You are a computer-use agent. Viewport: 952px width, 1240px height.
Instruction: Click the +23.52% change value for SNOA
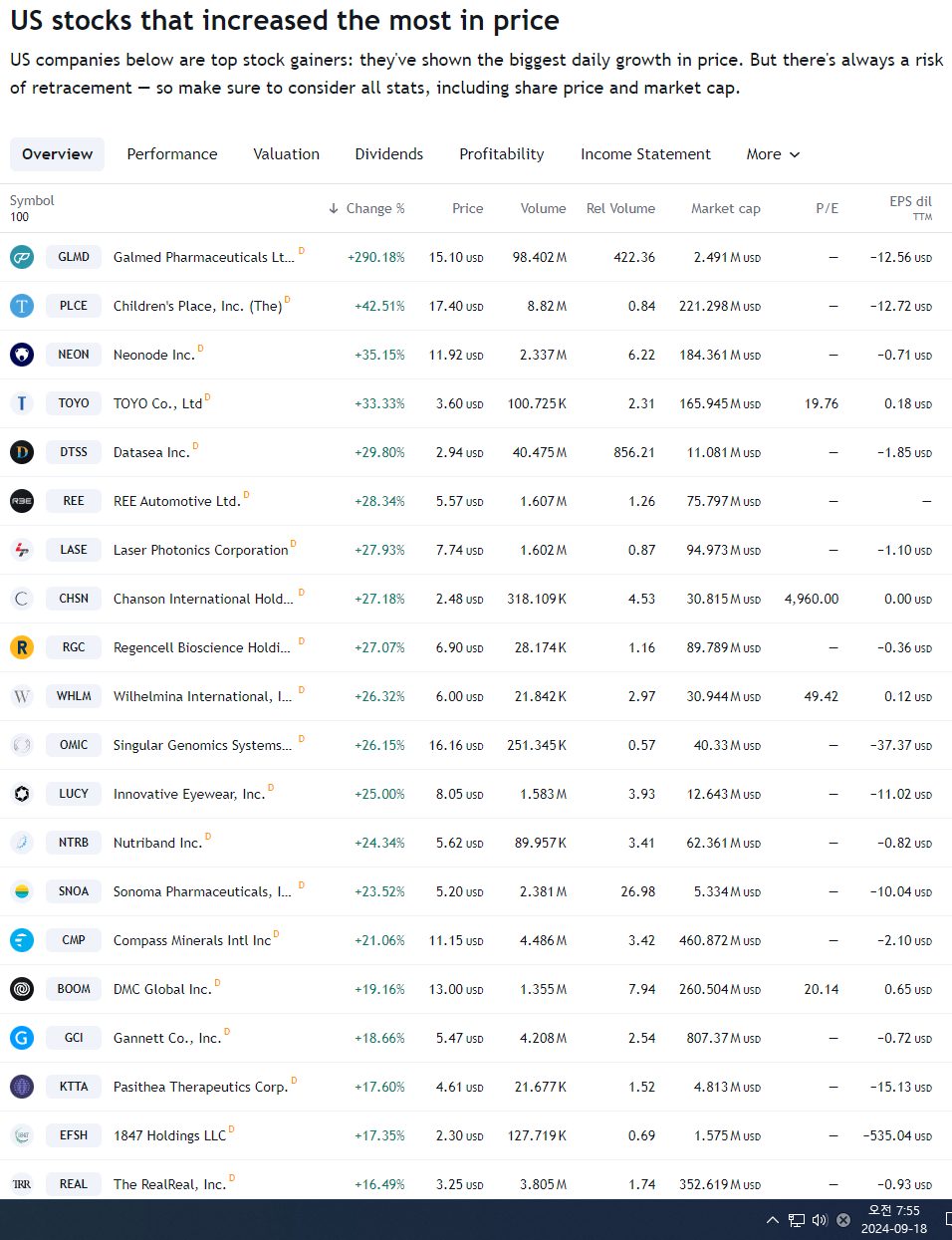(x=380, y=891)
